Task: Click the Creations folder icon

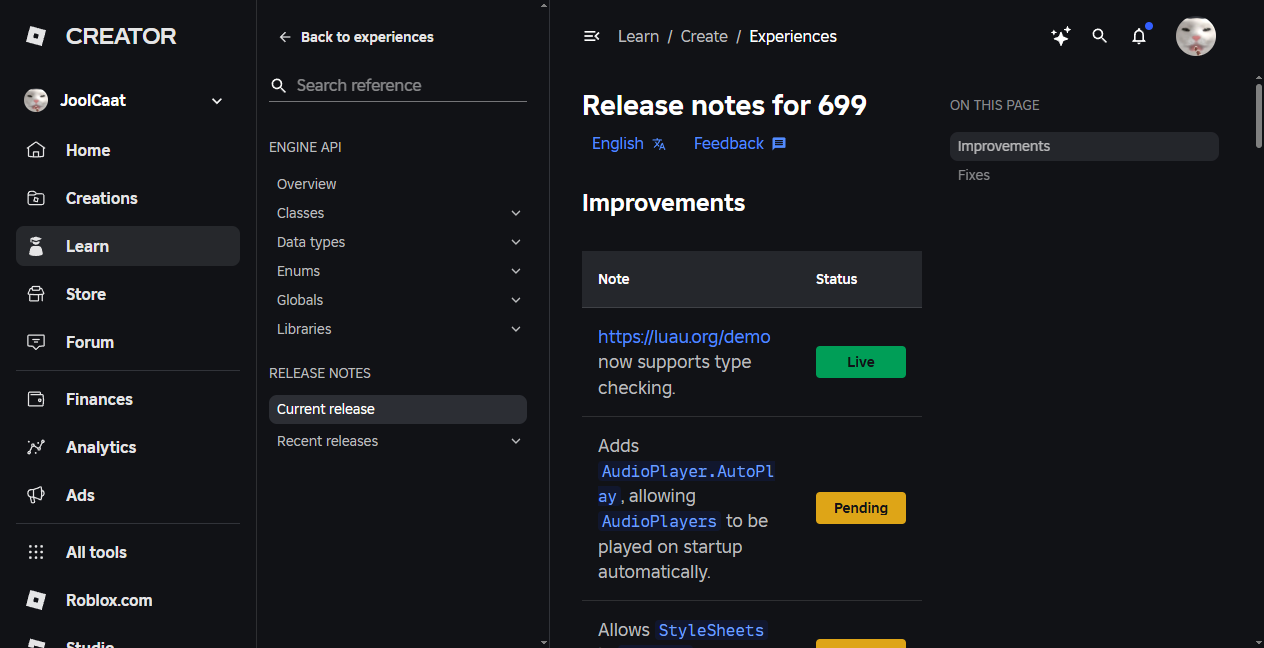Action: point(36,198)
